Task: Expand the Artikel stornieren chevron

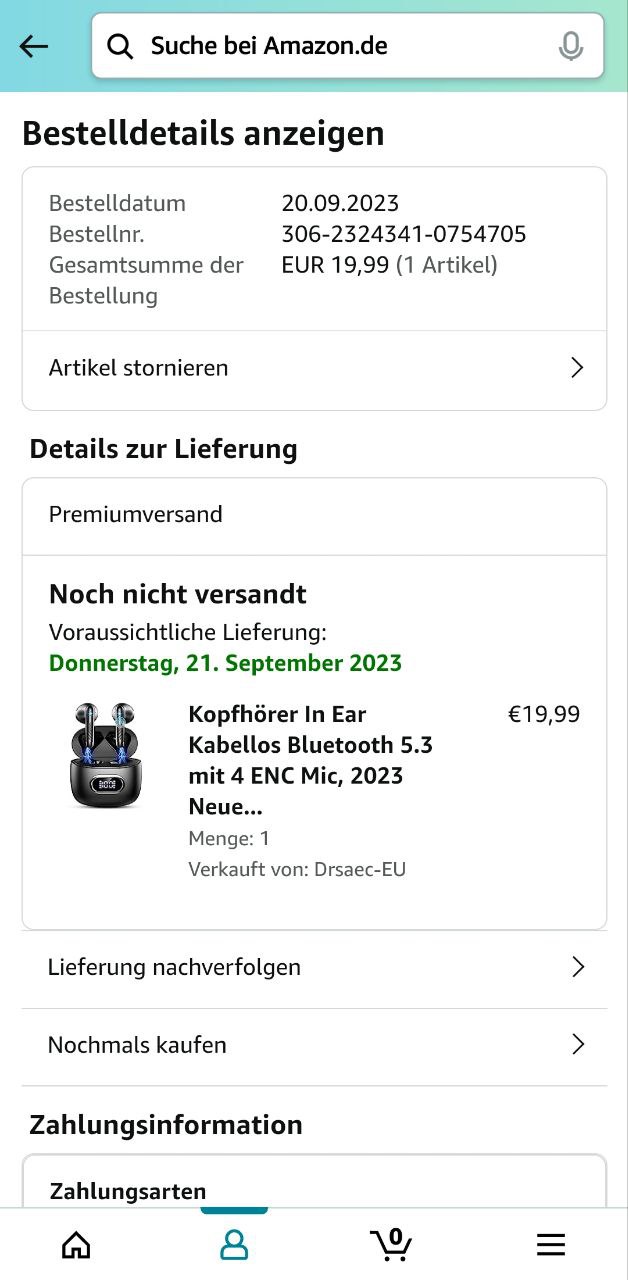Action: click(577, 368)
